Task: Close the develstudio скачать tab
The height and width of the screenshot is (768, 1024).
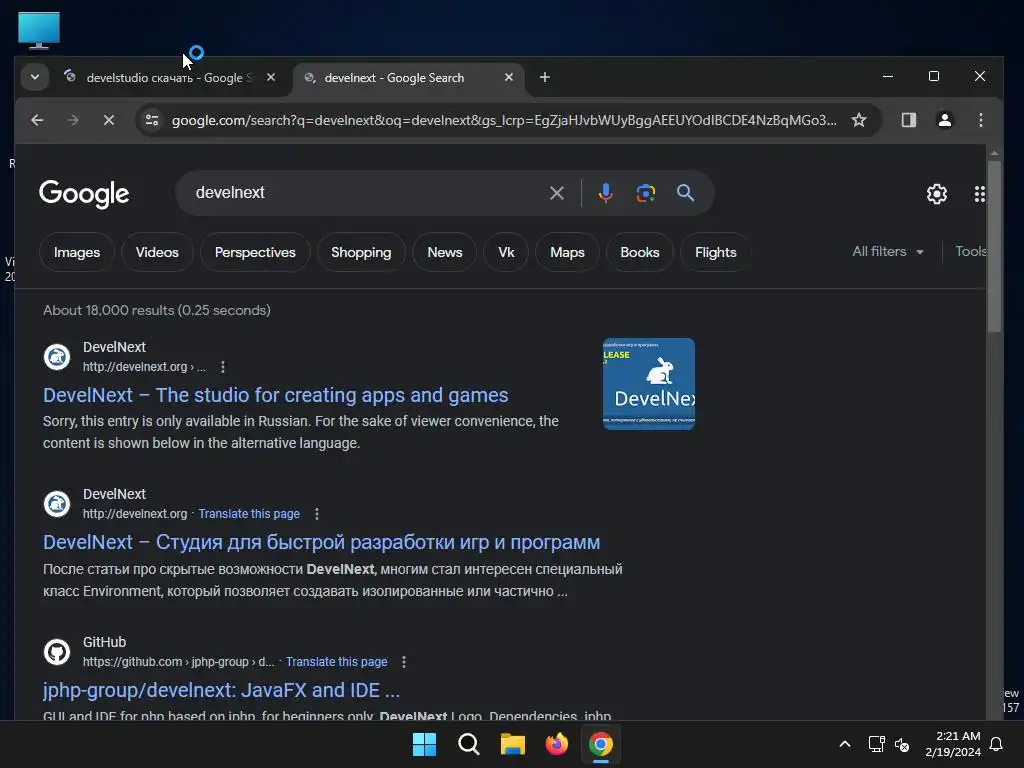Action: tap(271, 77)
